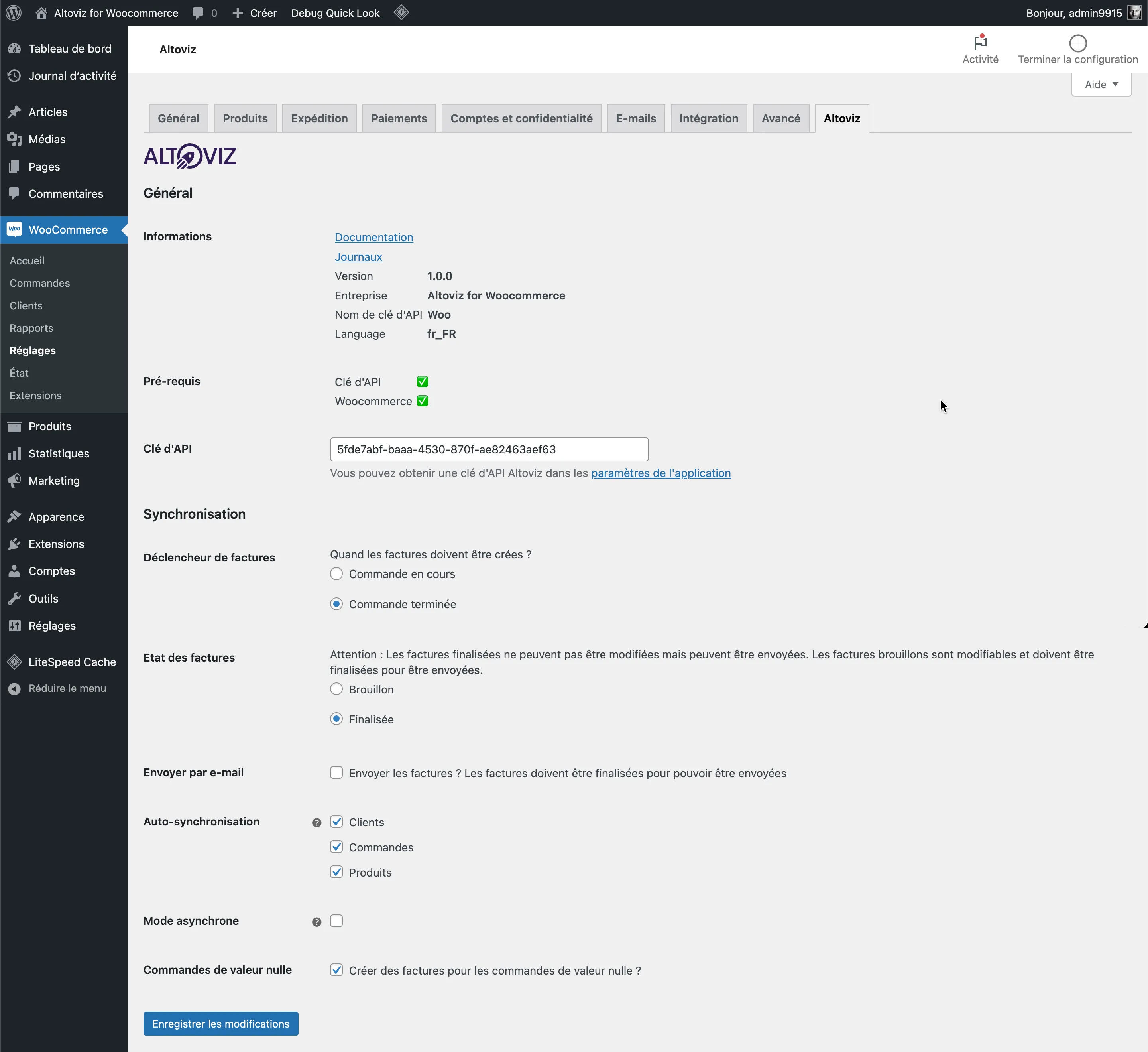Click the WooCommerce Woo icon
The height and width of the screenshot is (1052, 1148).
[14, 230]
